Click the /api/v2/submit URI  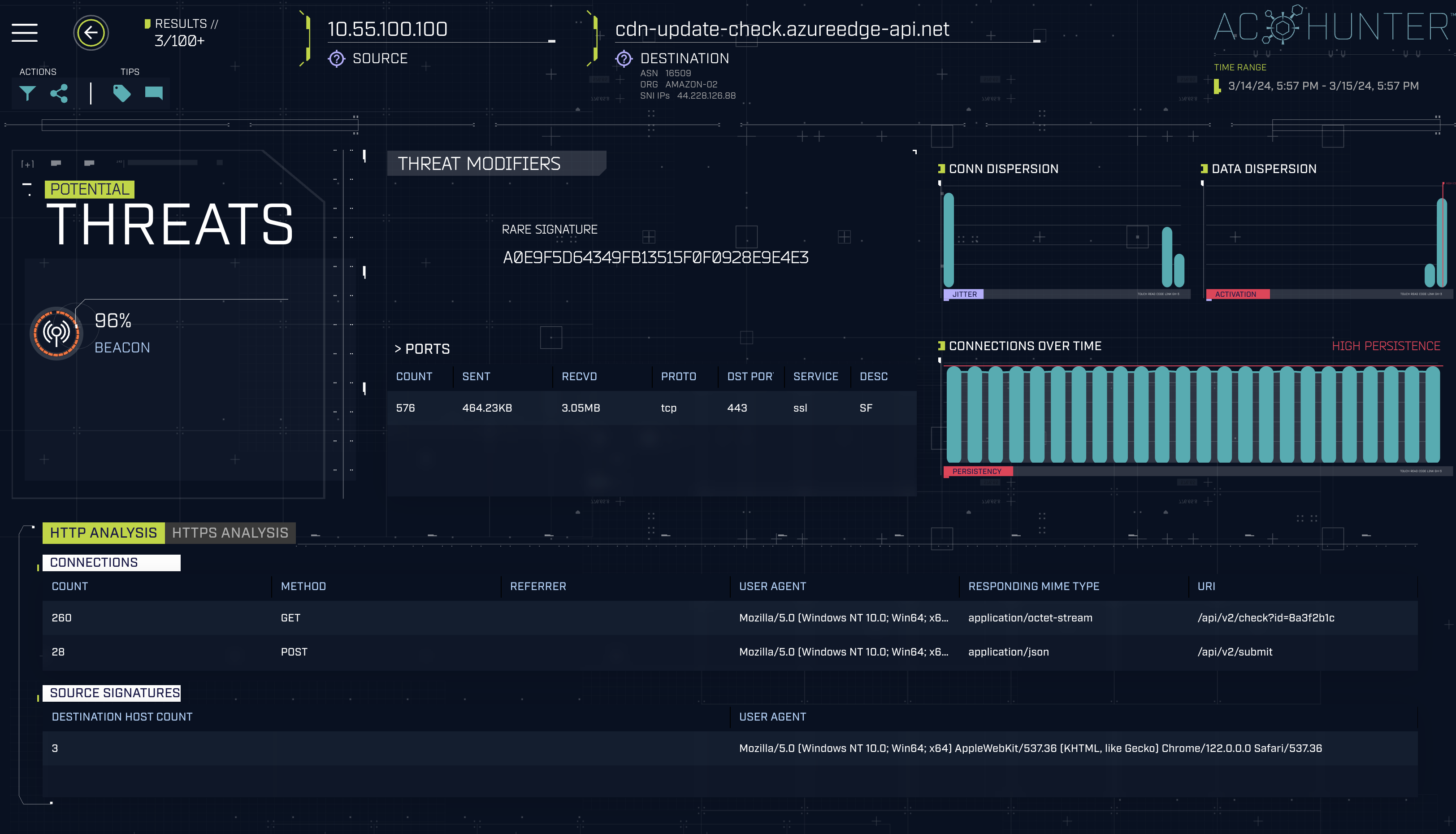(x=1235, y=652)
